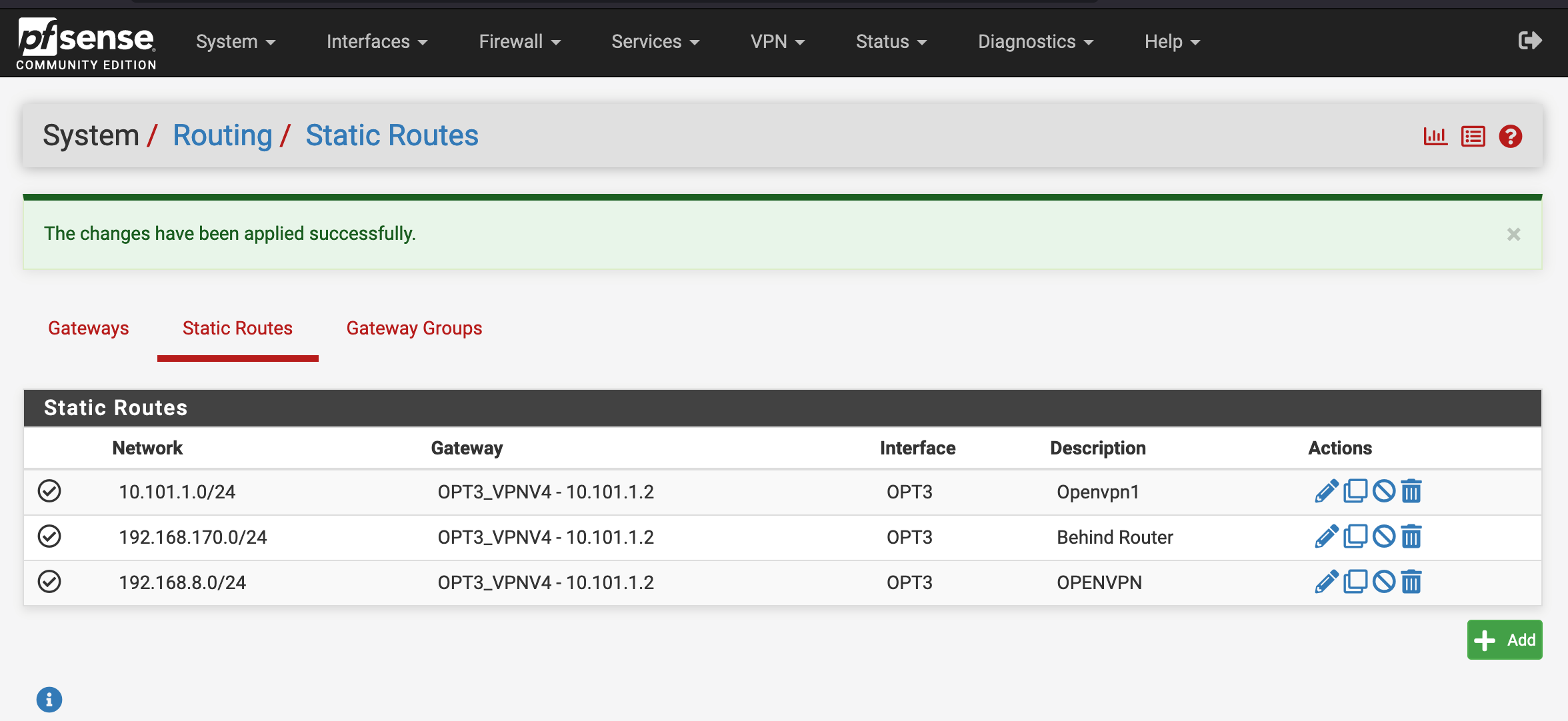Switch to the Gateways tab
The image size is (1568, 721).
pos(89,328)
